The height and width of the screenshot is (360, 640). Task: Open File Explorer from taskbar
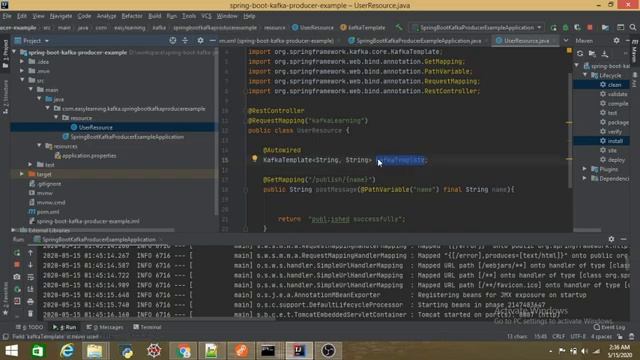[x=95, y=351]
